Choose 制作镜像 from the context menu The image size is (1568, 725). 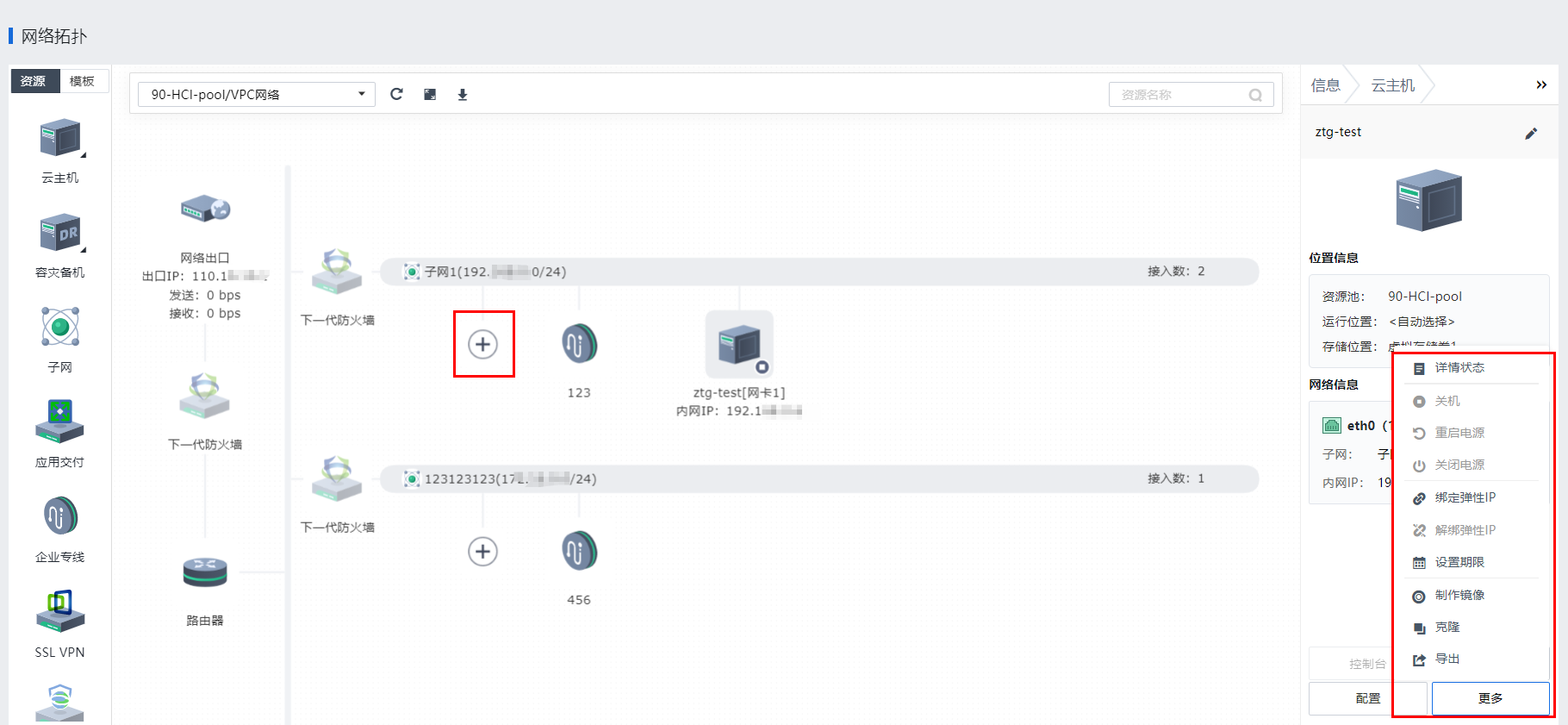(x=1459, y=595)
